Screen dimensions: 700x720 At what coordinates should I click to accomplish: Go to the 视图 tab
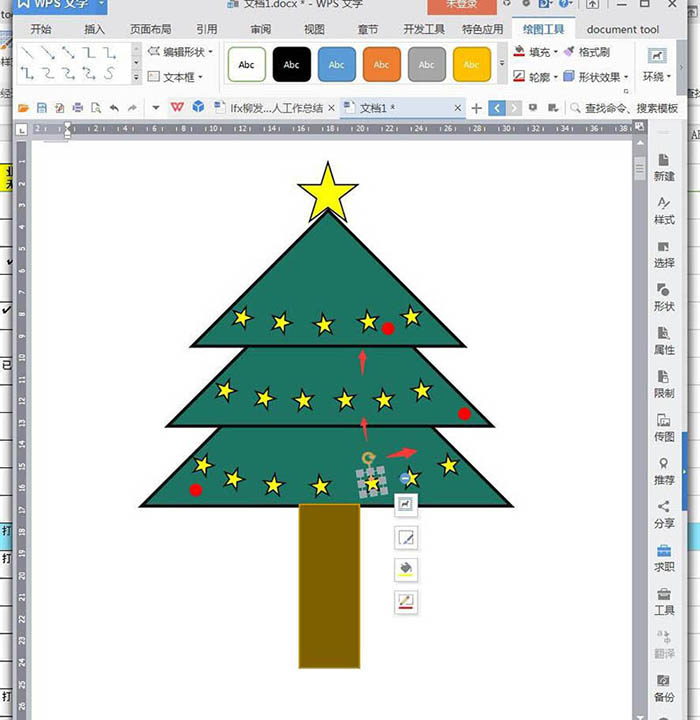(x=314, y=29)
